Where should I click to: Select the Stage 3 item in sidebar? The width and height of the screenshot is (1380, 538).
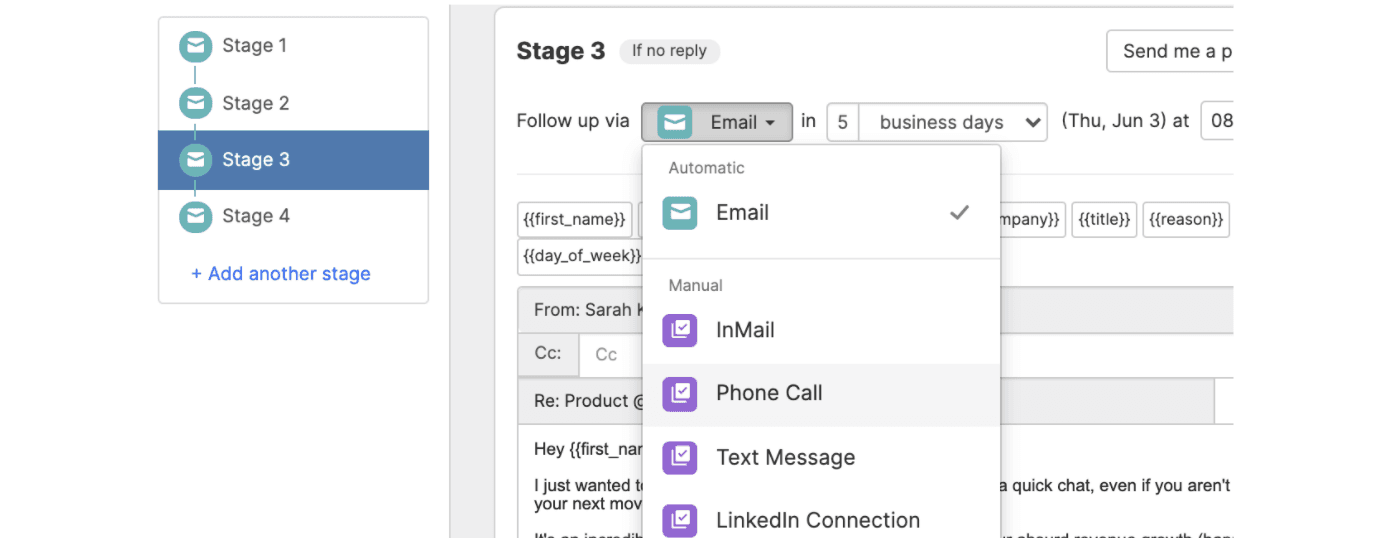tap(255, 160)
